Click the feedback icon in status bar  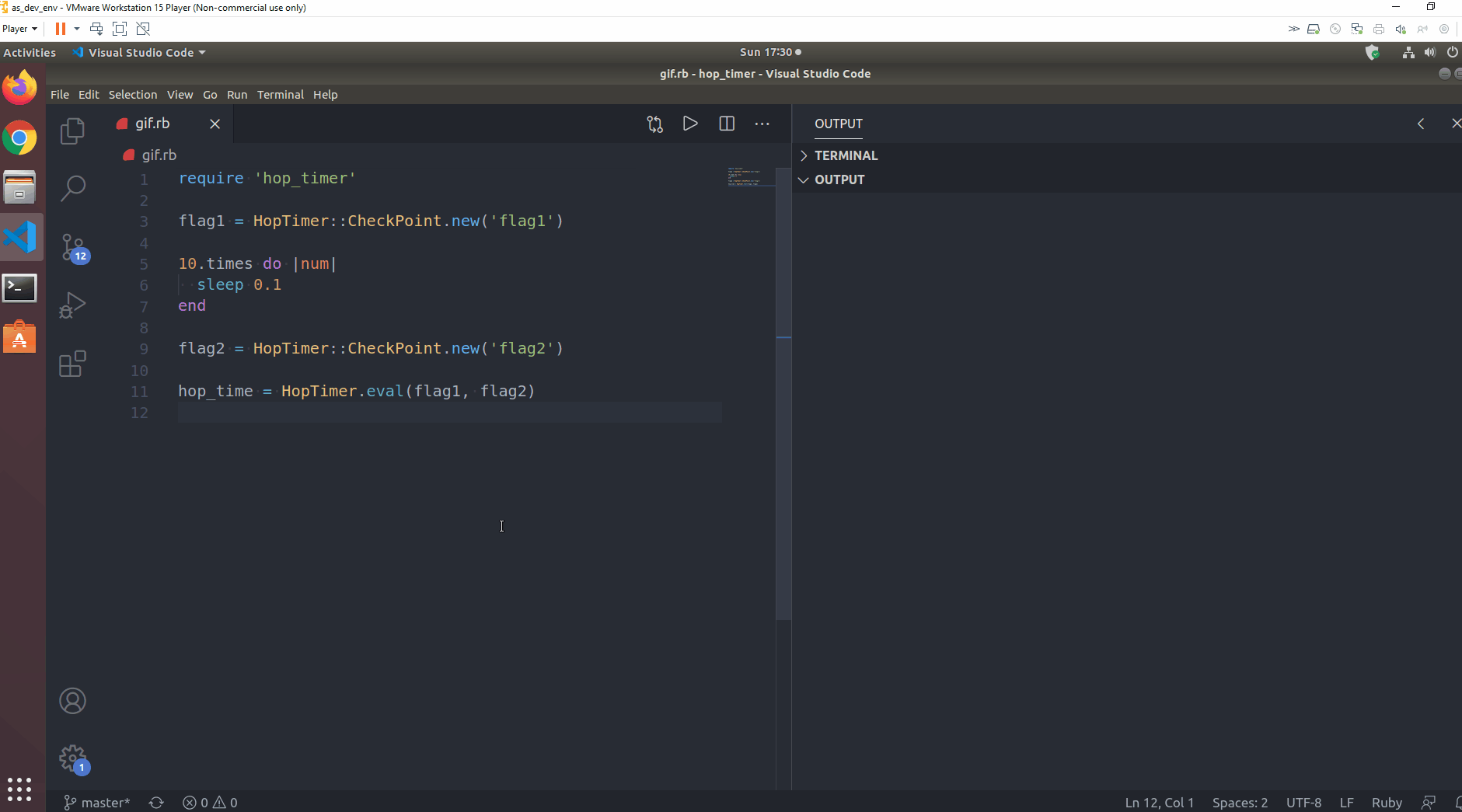coord(1429,803)
